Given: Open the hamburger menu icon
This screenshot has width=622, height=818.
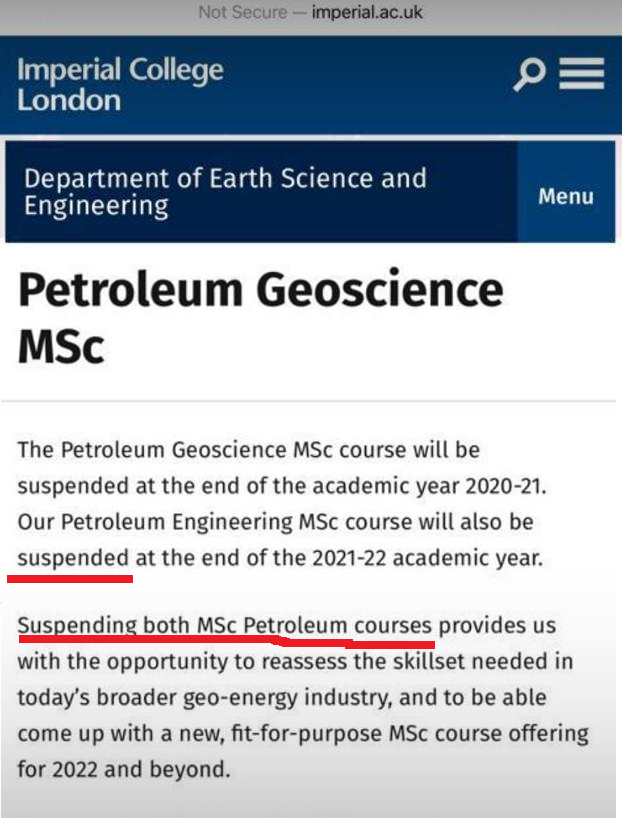Looking at the screenshot, I should [581, 74].
